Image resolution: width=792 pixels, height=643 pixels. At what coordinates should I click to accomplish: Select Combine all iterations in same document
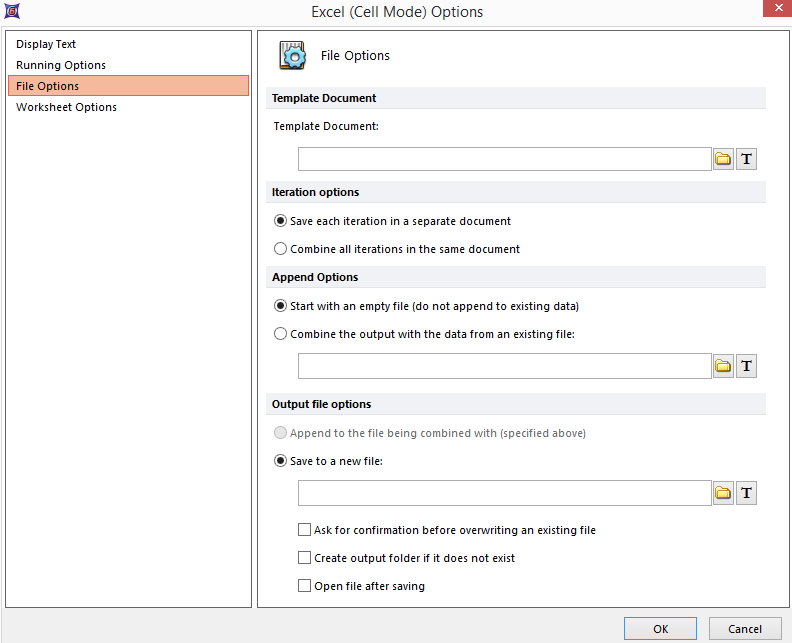[x=281, y=249]
